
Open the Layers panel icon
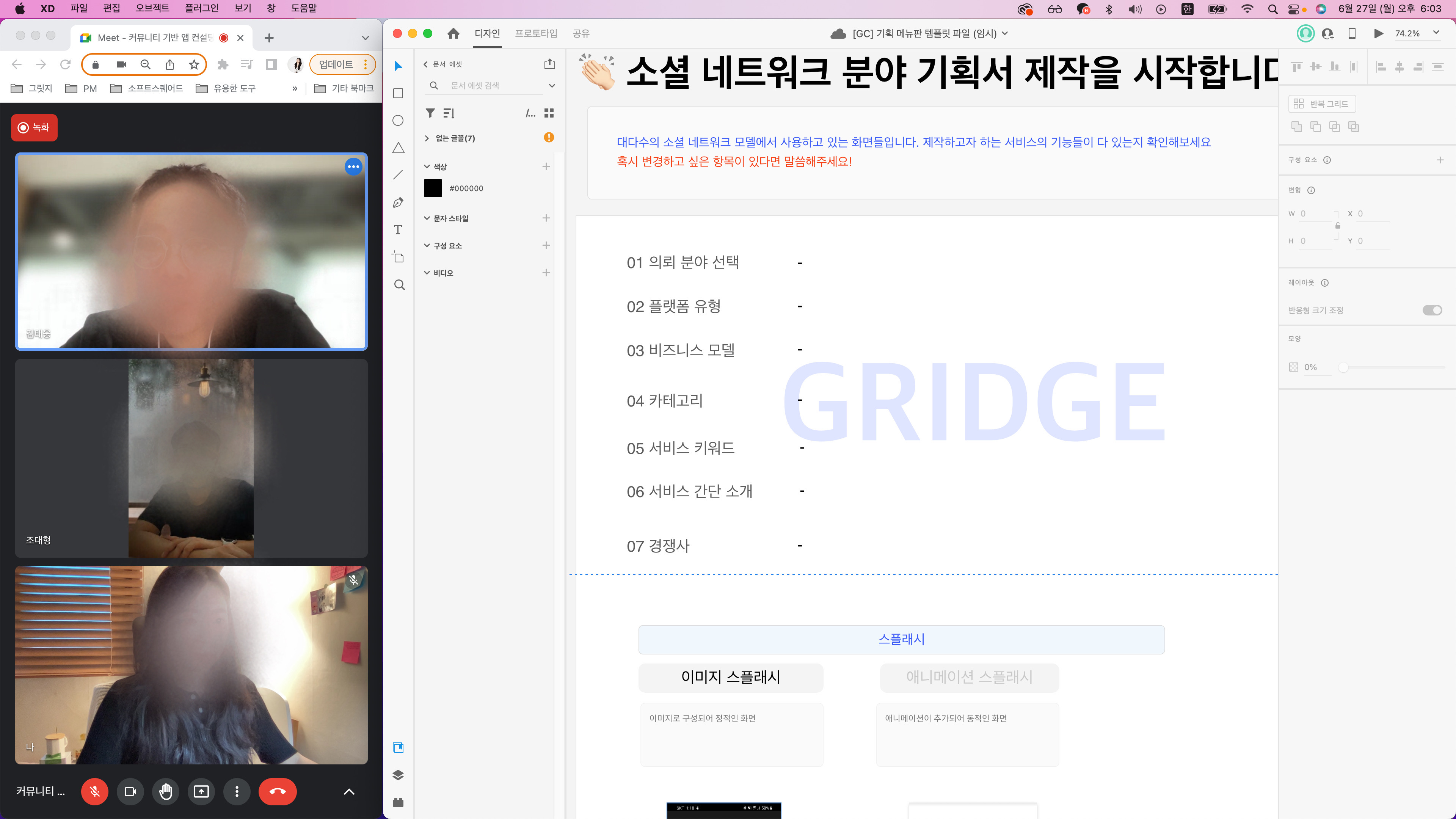[398, 775]
